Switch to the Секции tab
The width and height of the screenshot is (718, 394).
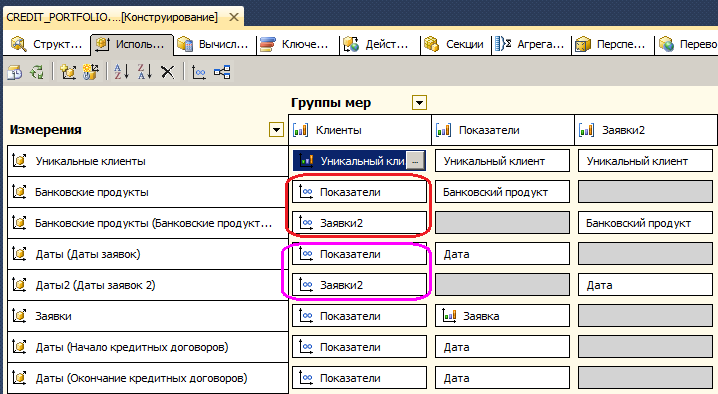tap(455, 44)
